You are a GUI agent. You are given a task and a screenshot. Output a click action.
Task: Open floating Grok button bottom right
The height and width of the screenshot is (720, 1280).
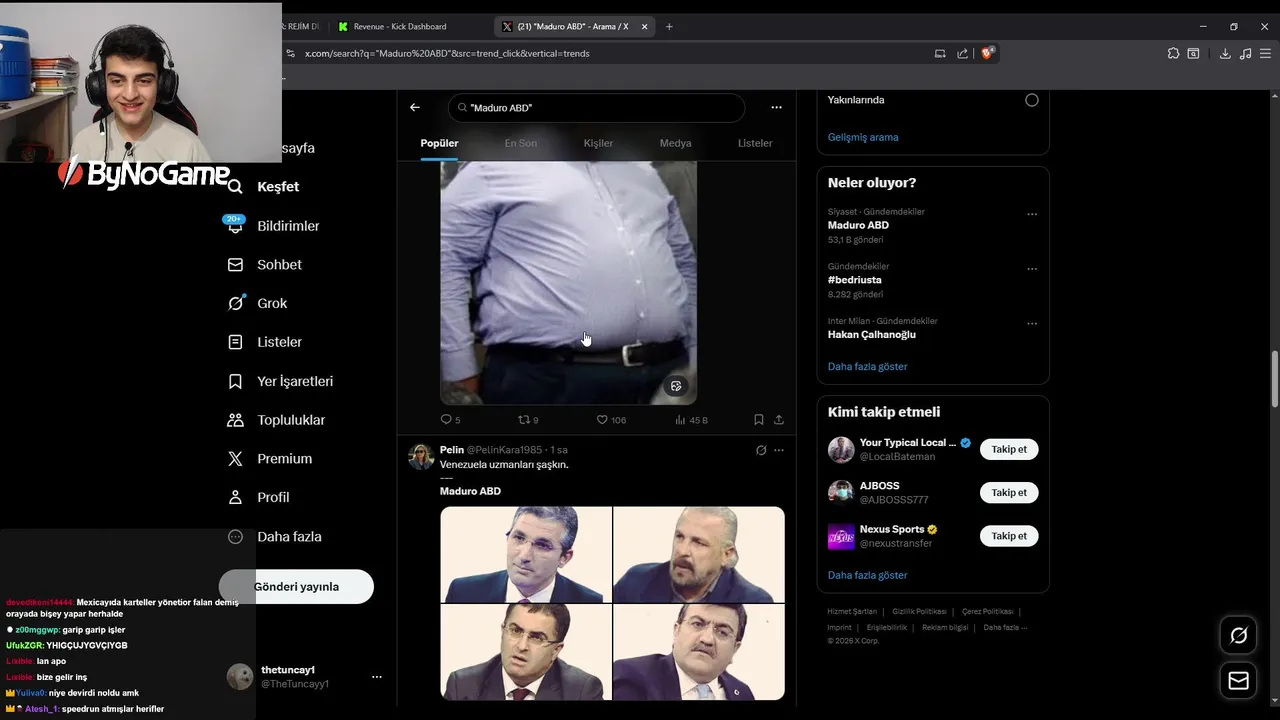(1238, 636)
